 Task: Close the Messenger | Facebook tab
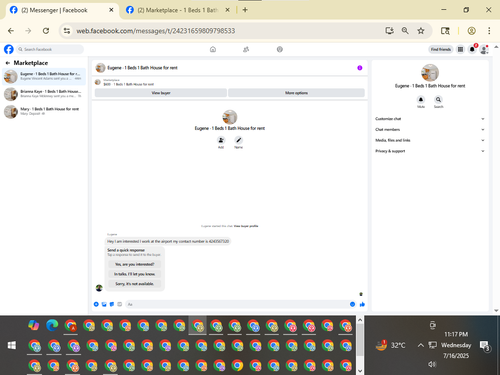(111, 10)
